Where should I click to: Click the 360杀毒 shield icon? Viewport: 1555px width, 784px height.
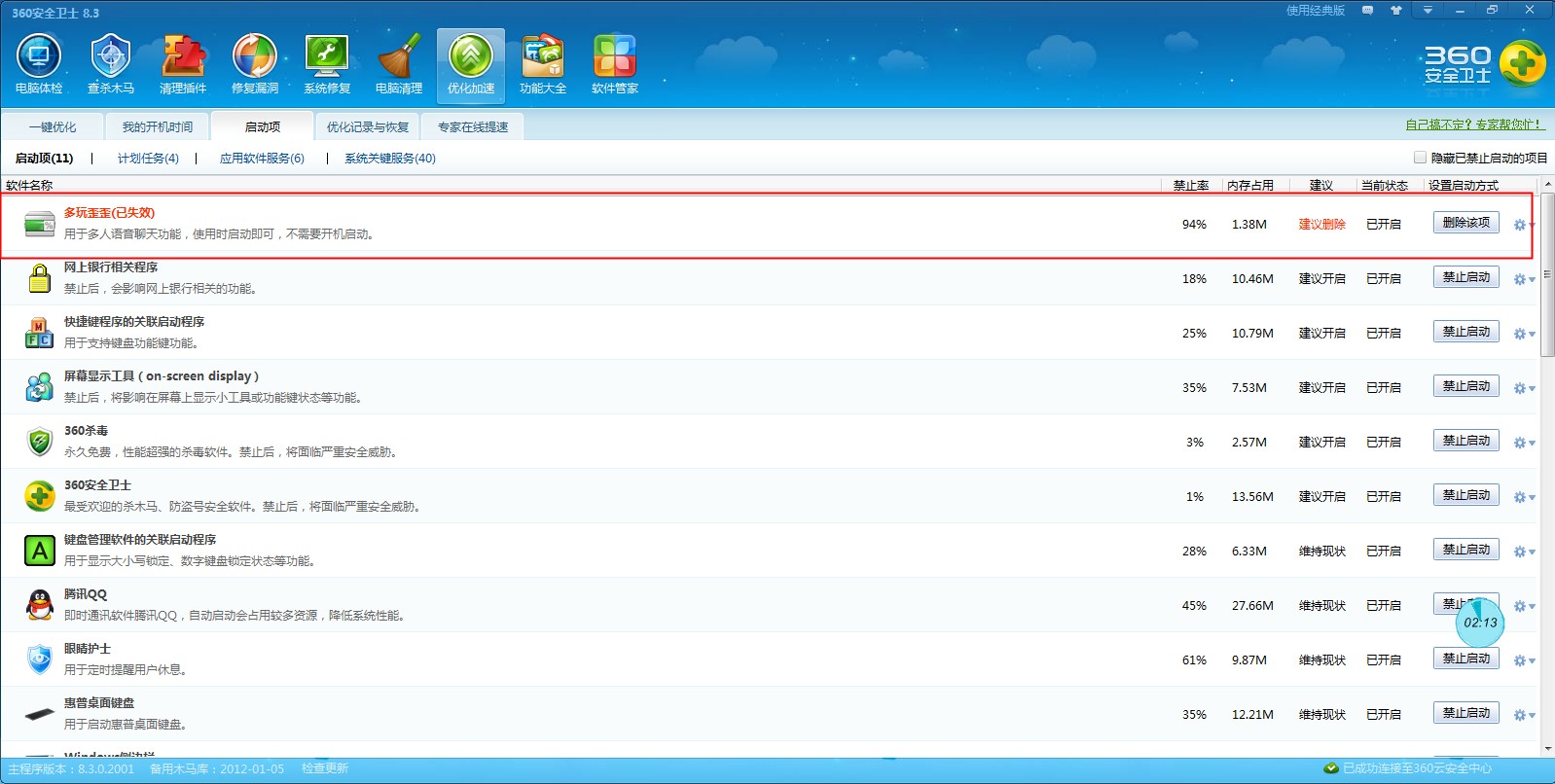pyautogui.click(x=40, y=442)
